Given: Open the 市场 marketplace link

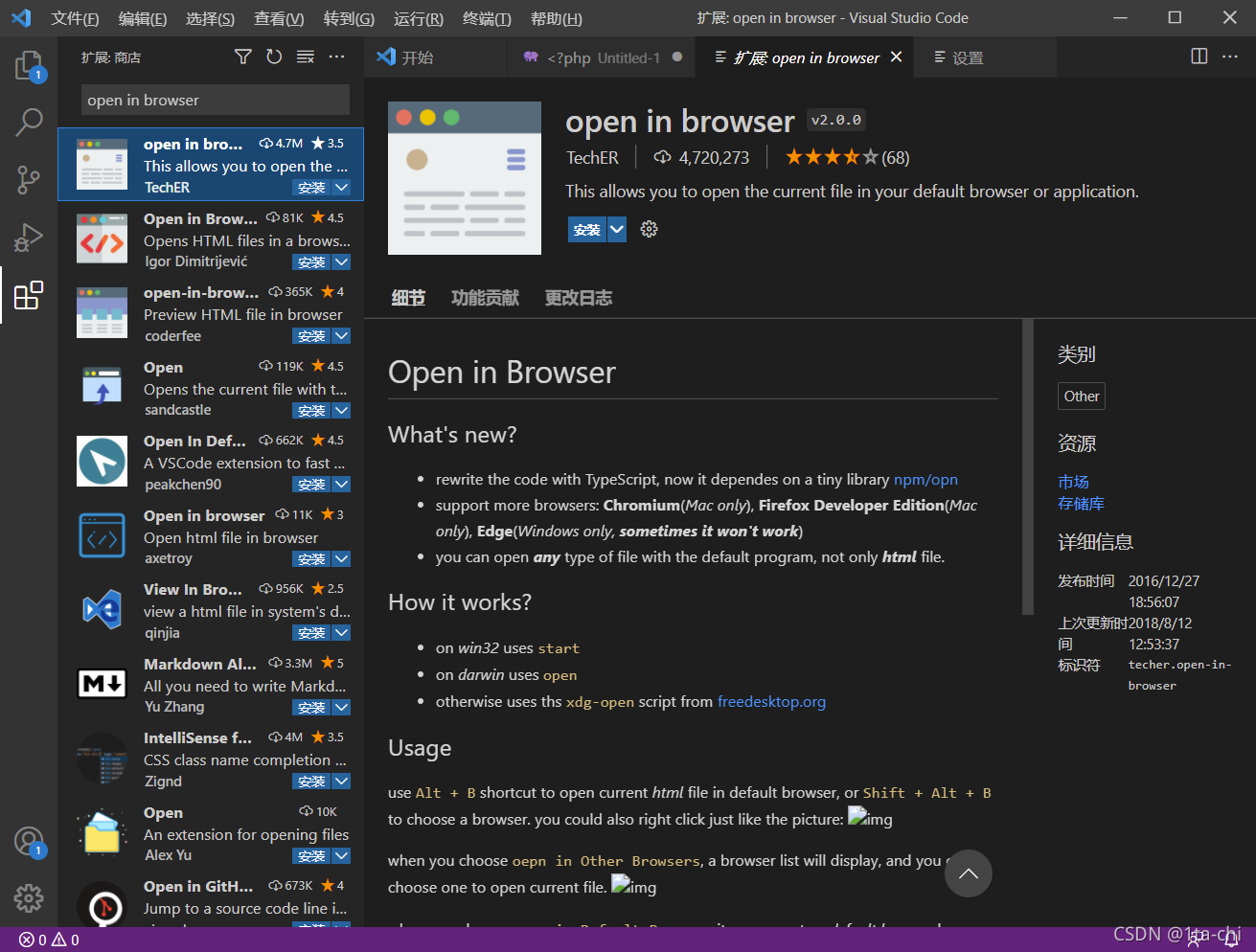Looking at the screenshot, I should tap(1073, 481).
